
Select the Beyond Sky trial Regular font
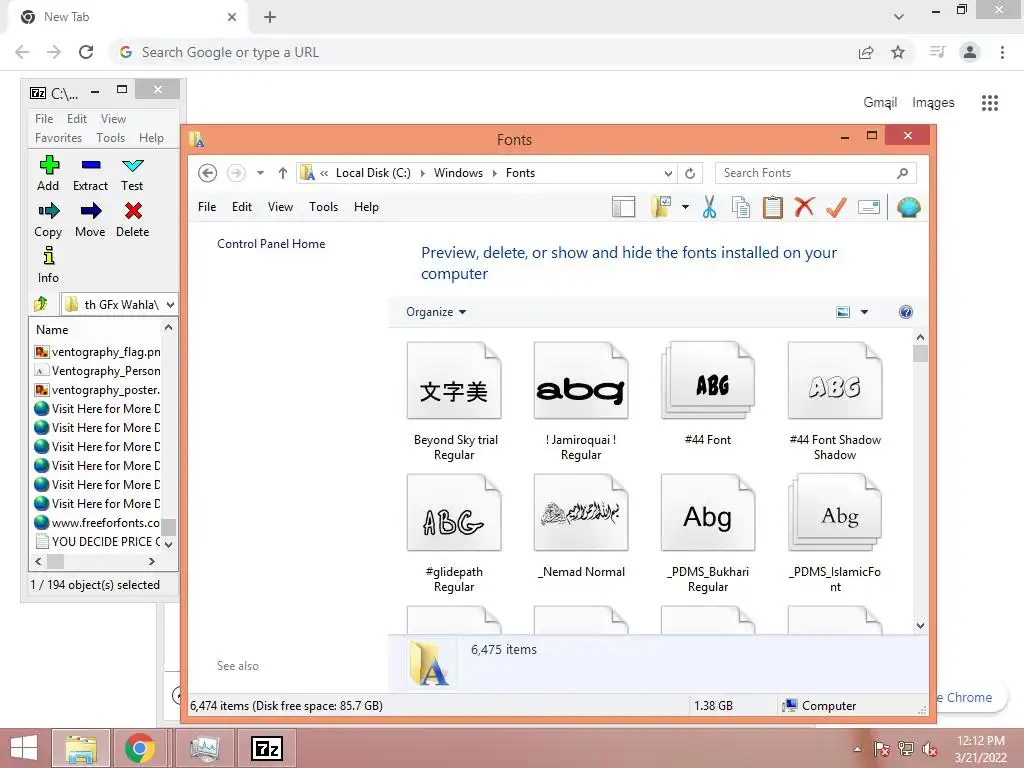(x=455, y=402)
